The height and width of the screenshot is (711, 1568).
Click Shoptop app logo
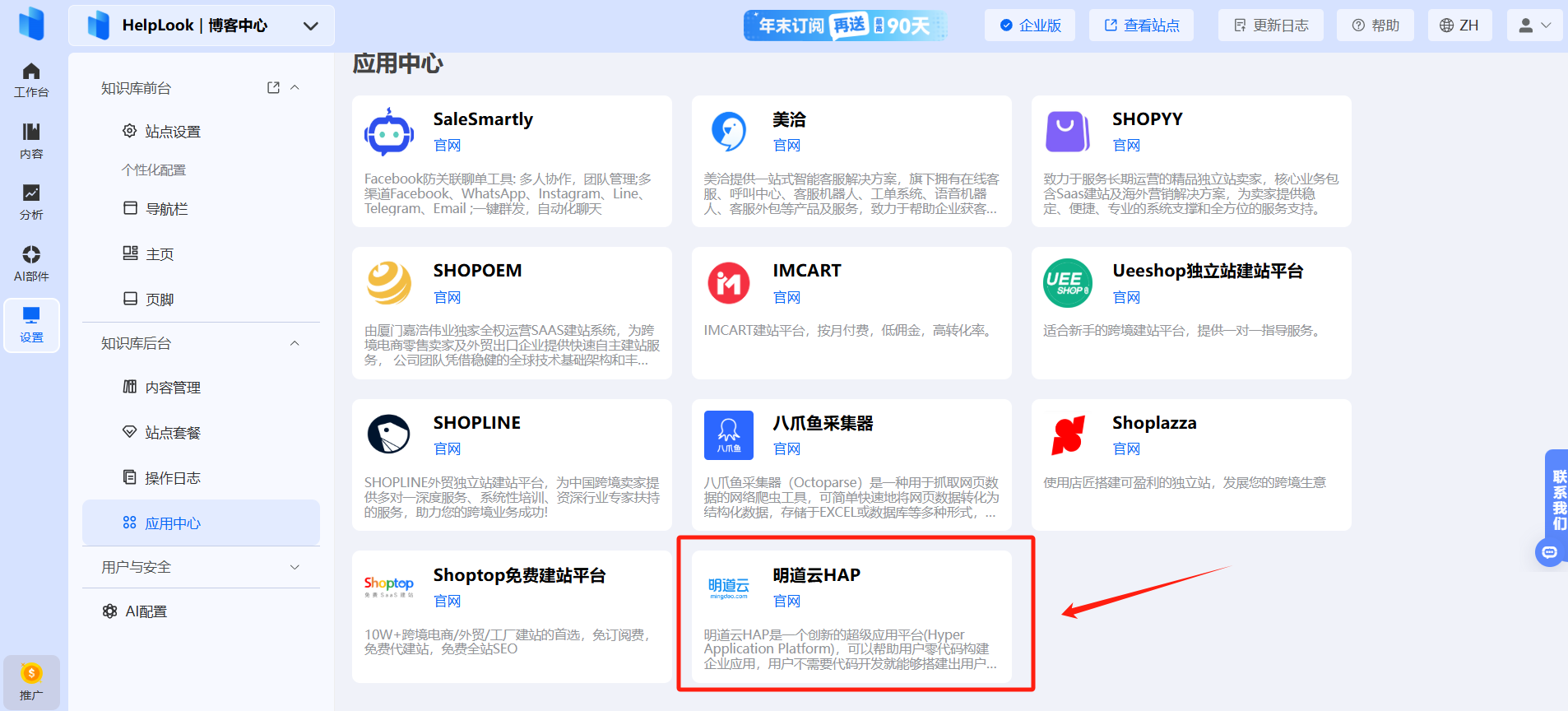pos(389,586)
